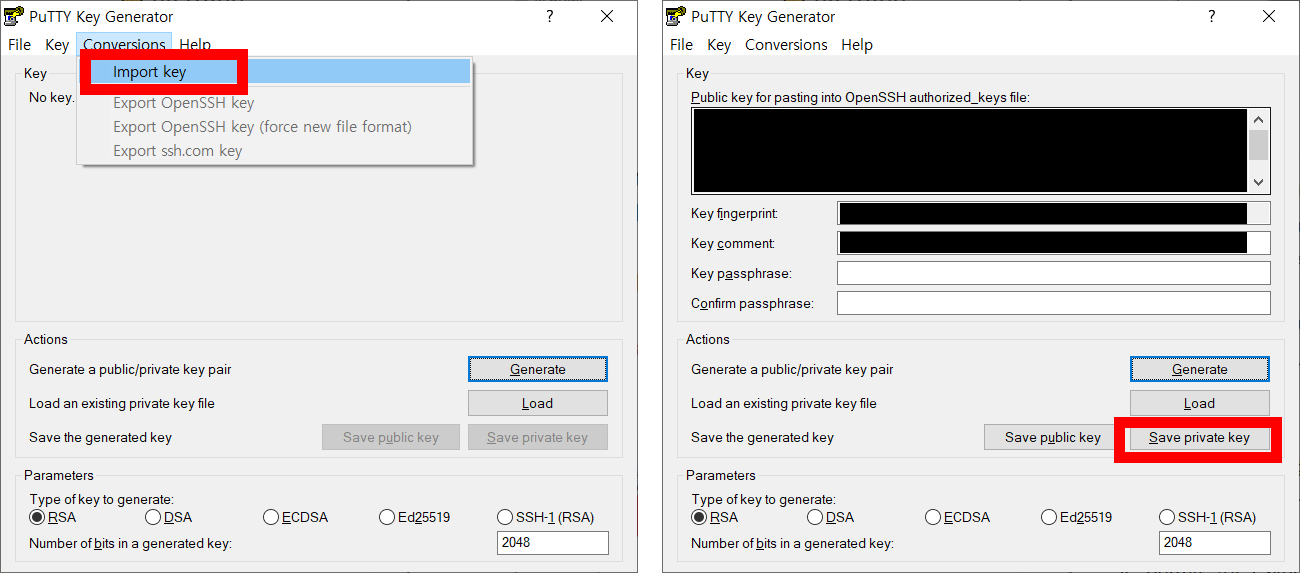This screenshot has height=573, width=1300.
Task: Click Generate button in right window
Action: pyautogui.click(x=1200, y=369)
